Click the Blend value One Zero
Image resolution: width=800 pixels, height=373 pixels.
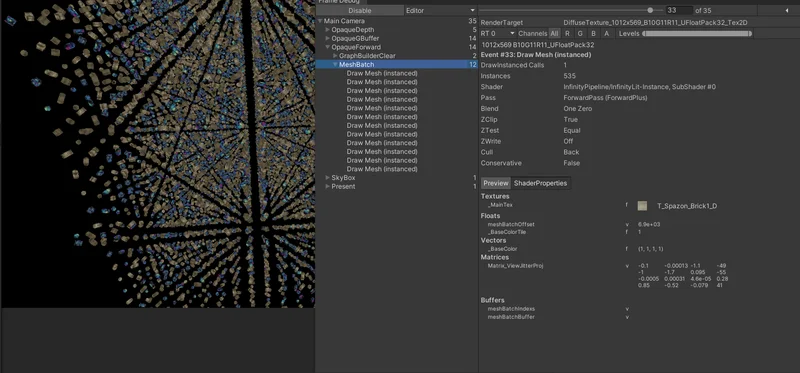click(x=578, y=109)
